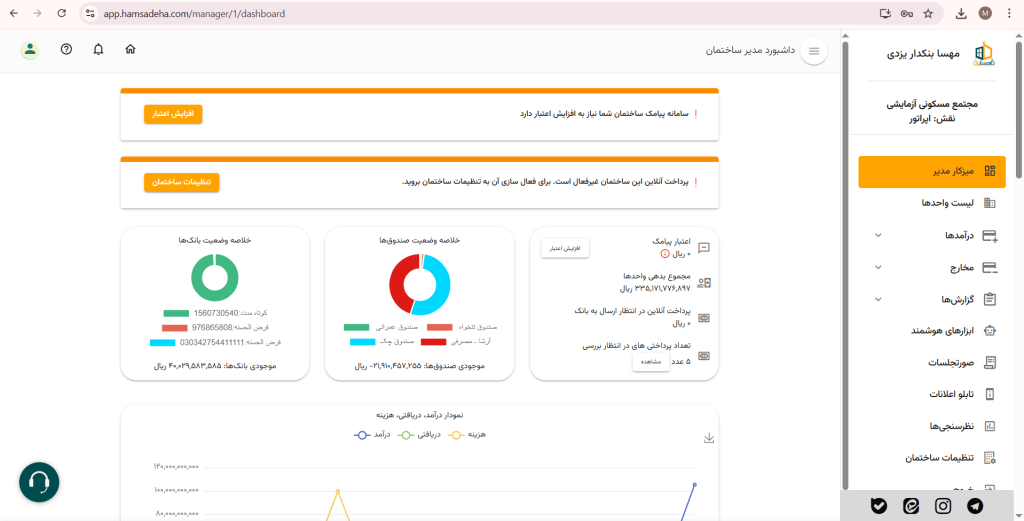Image resolution: width=1024 pixels, height=521 pixels.
Task: Click the صندوق تنخواه legend swatch
Action: [440, 327]
